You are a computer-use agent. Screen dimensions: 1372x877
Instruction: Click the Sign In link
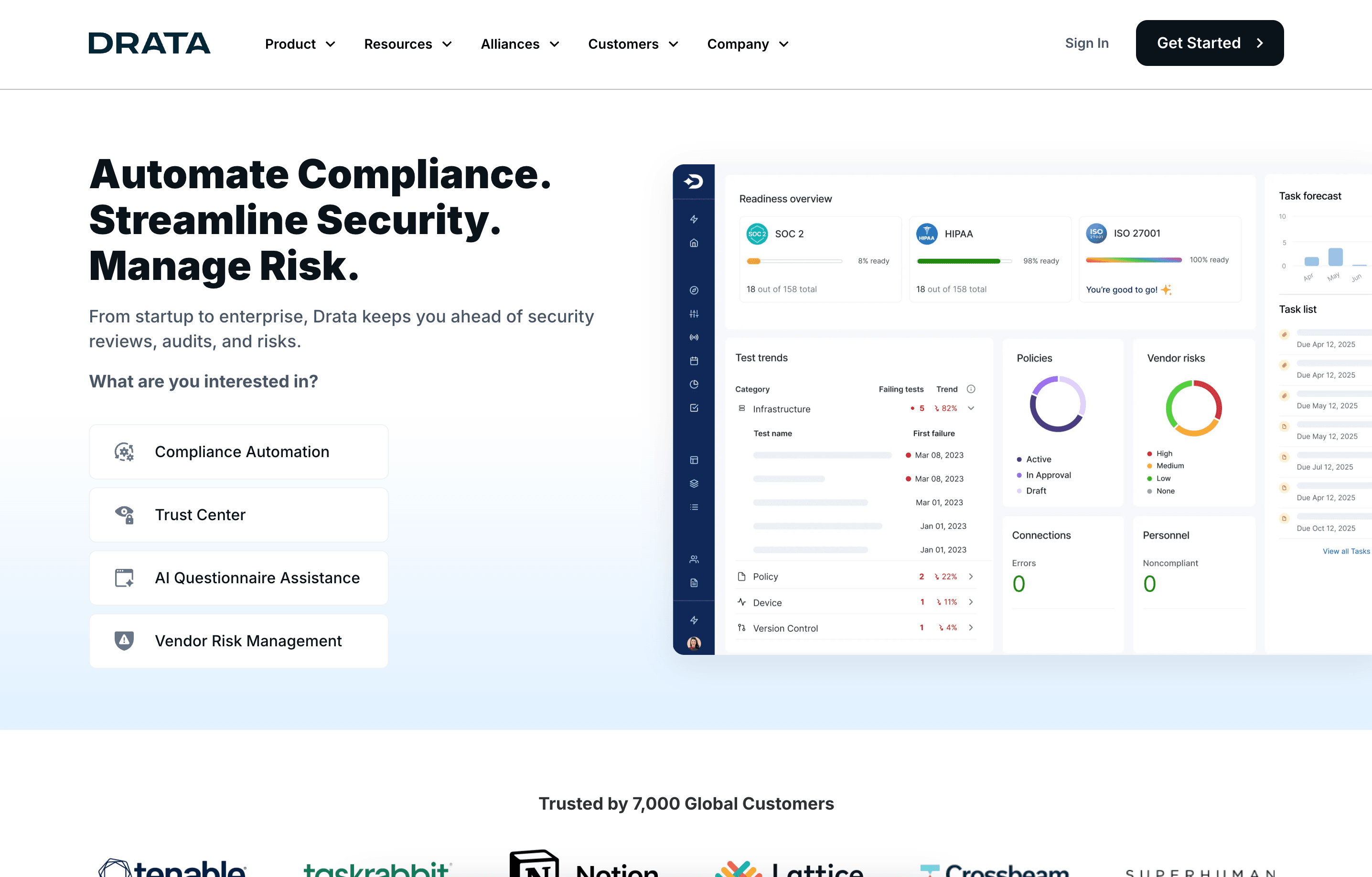click(x=1086, y=43)
